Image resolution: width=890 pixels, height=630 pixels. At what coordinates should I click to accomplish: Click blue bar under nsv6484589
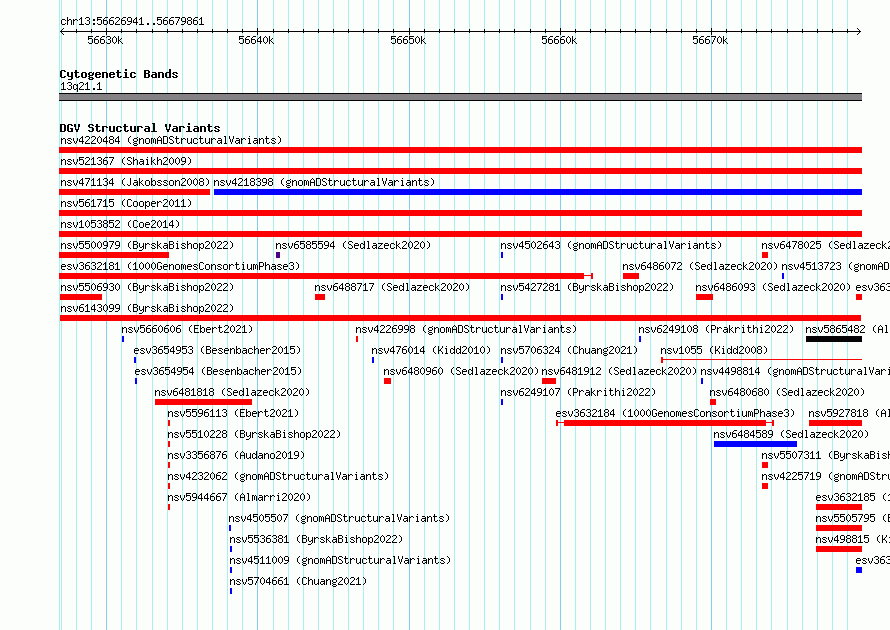pyautogui.click(x=755, y=444)
